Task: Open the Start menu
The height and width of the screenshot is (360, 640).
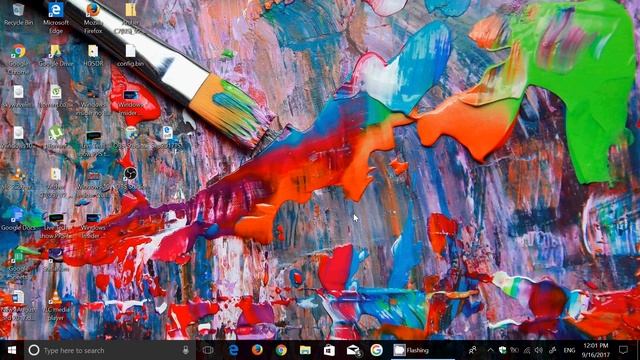Action: tap(12, 350)
